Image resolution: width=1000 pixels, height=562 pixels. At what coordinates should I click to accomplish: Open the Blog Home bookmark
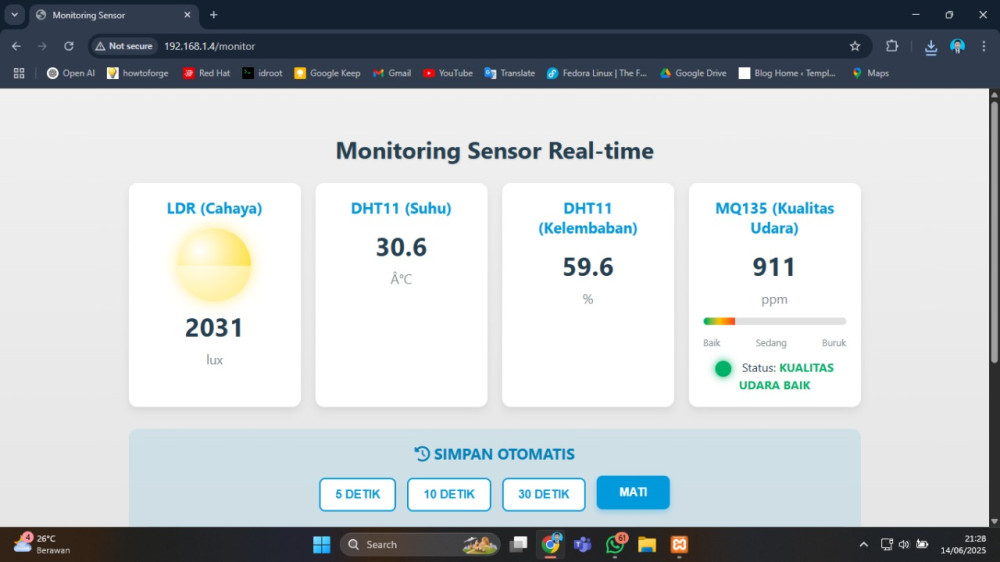[787, 73]
